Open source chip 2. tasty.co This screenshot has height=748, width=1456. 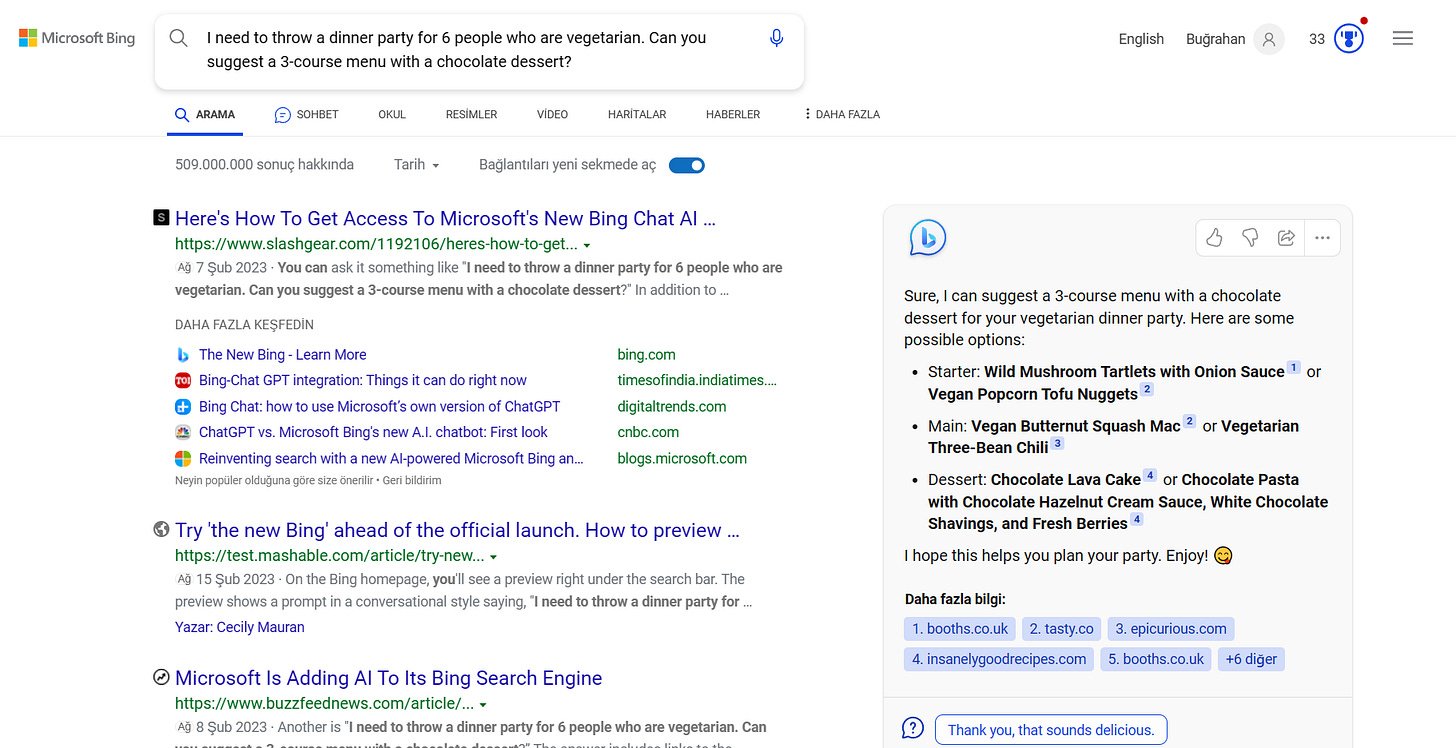tap(1061, 629)
